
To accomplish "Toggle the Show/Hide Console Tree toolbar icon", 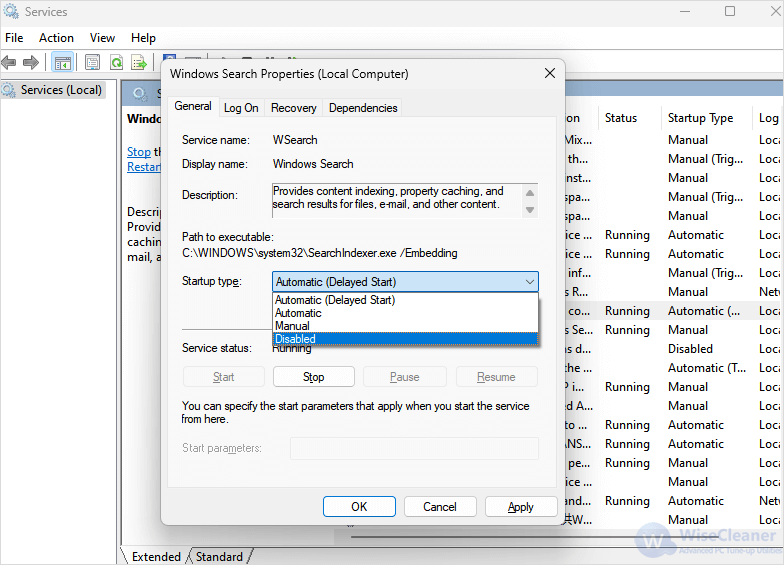I will [62, 62].
